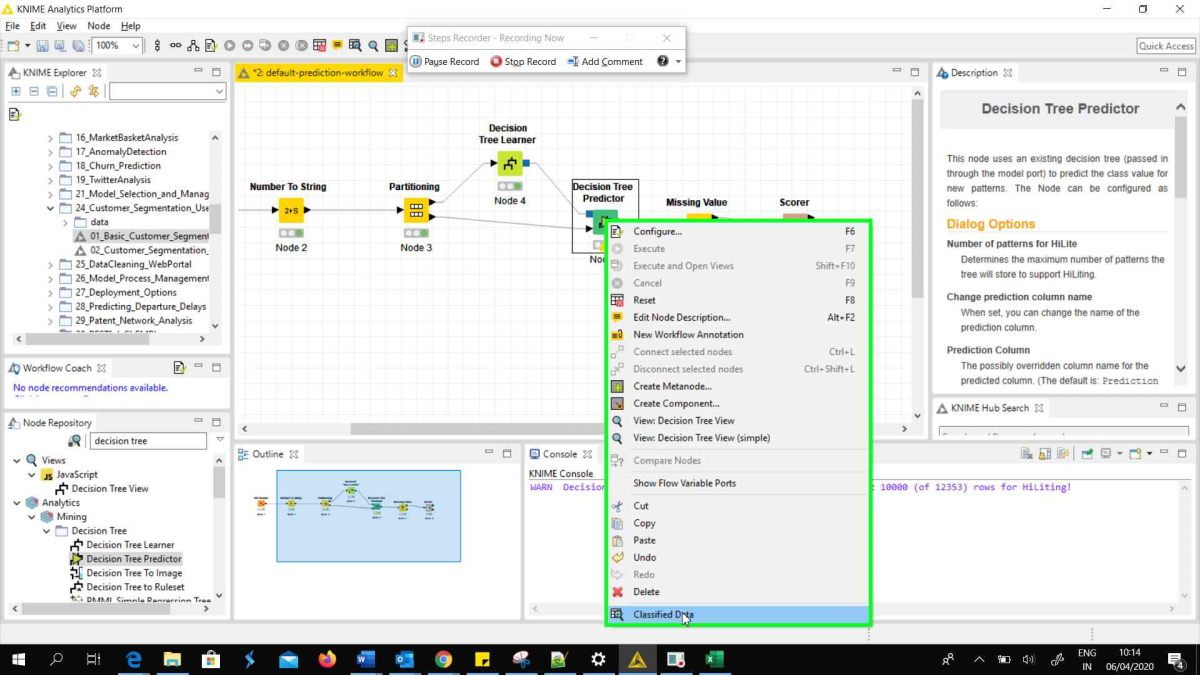Collapse the Mining category in Node Repository
Screen dimensions: 1200x675
click(x=32, y=517)
